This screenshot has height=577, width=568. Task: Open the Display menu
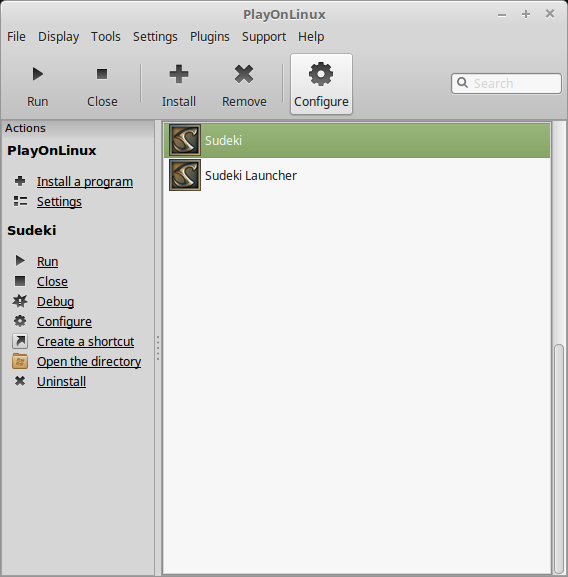(x=58, y=36)
